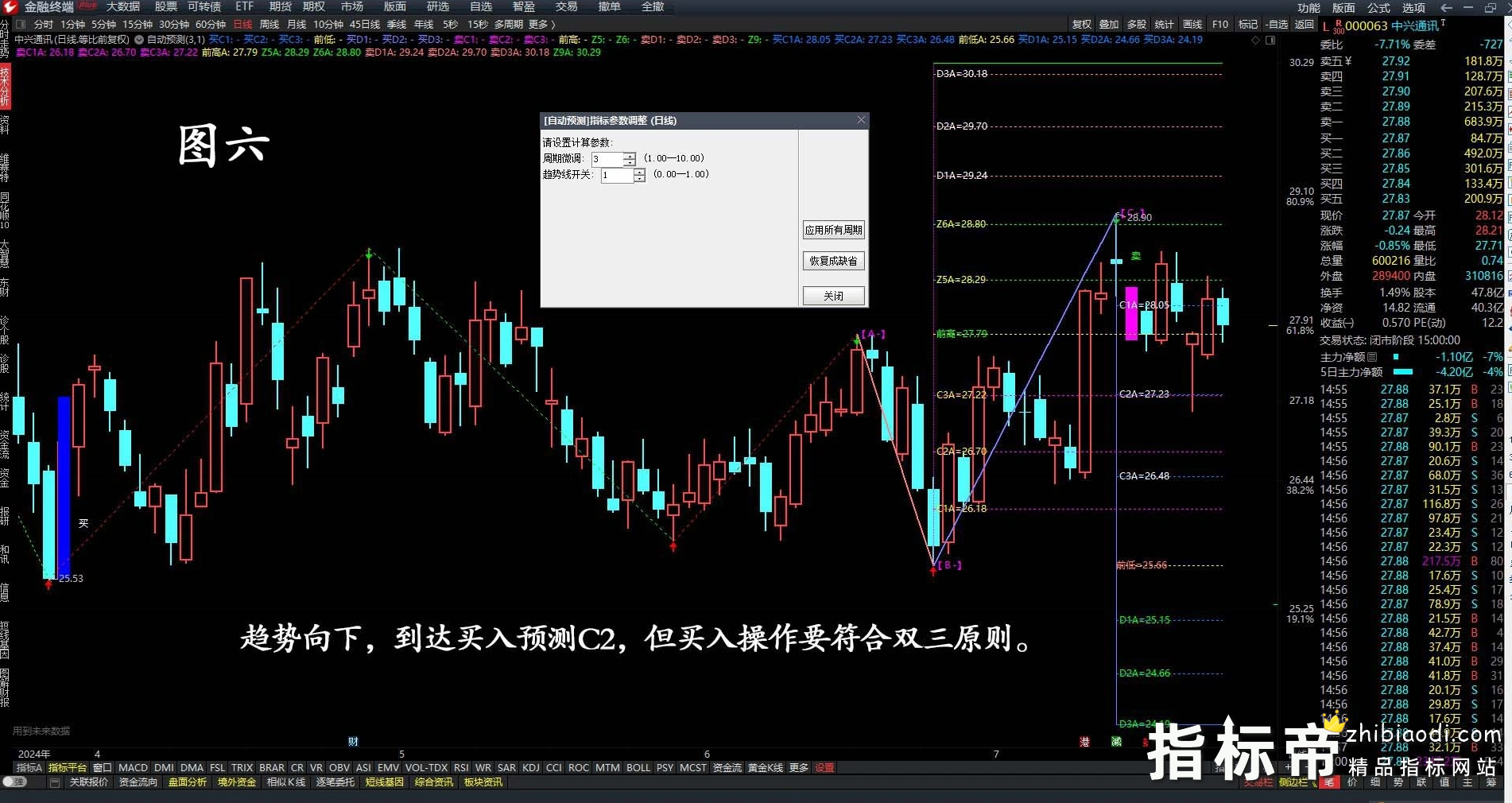This screenshot has width=1512, height=803.
Task: Open the 交易 menu
Action: click(566, 6)
